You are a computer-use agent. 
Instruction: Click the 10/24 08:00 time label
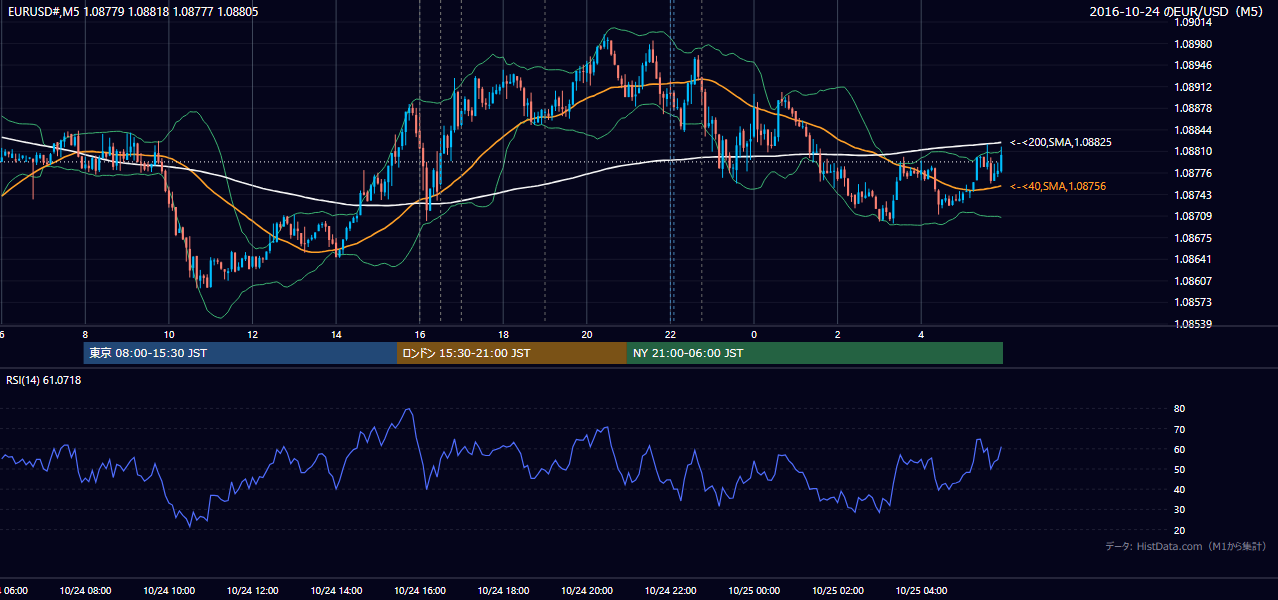(85, 591)
